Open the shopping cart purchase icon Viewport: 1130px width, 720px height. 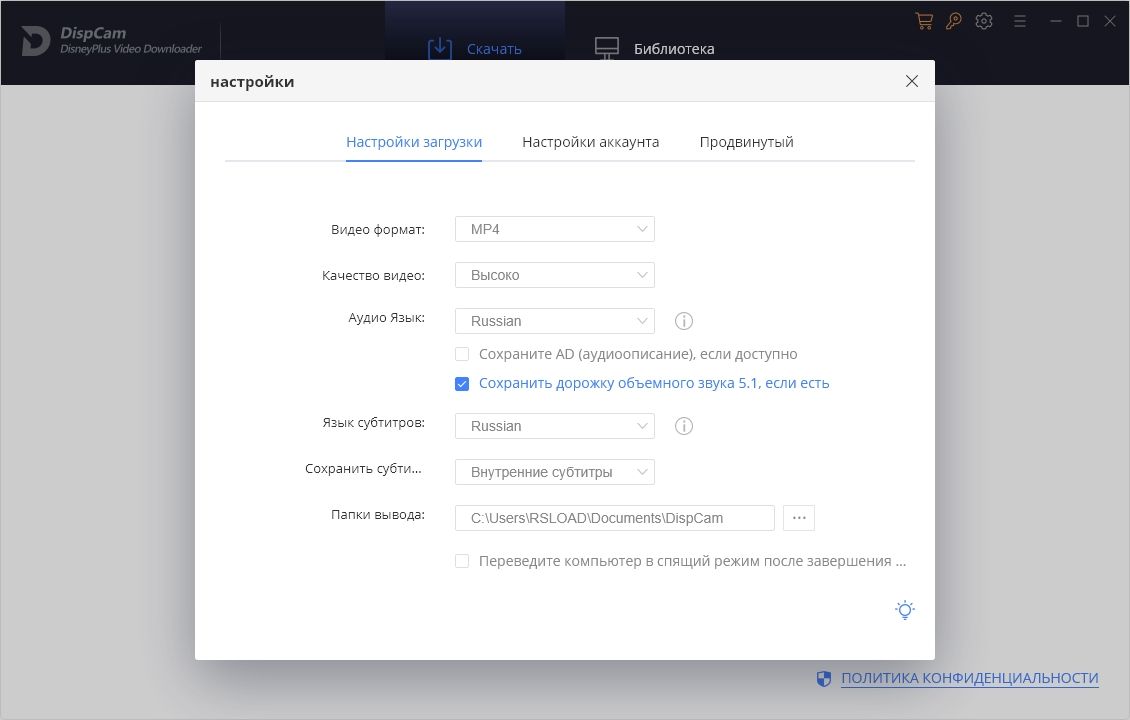[x=924, y=21]
